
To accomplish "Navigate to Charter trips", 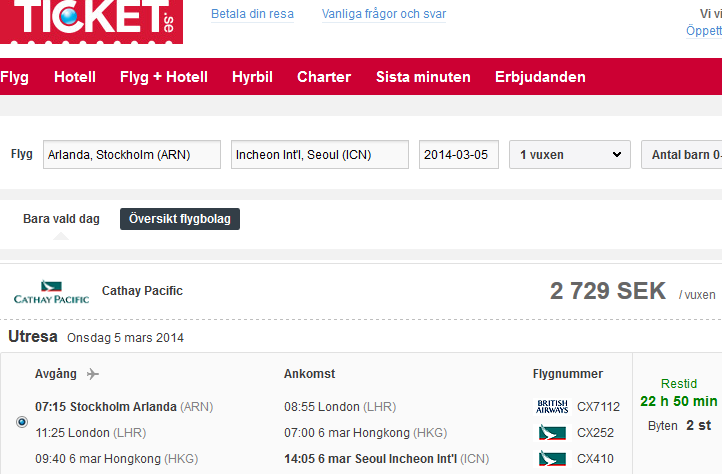I will click(324, 77).
